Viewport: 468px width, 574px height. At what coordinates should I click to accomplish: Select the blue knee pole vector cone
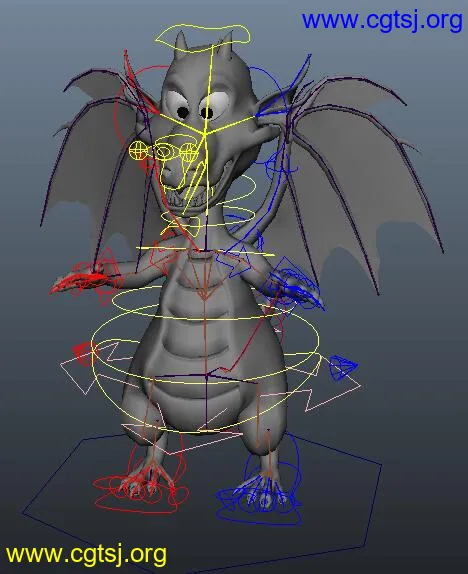[342, 367]
